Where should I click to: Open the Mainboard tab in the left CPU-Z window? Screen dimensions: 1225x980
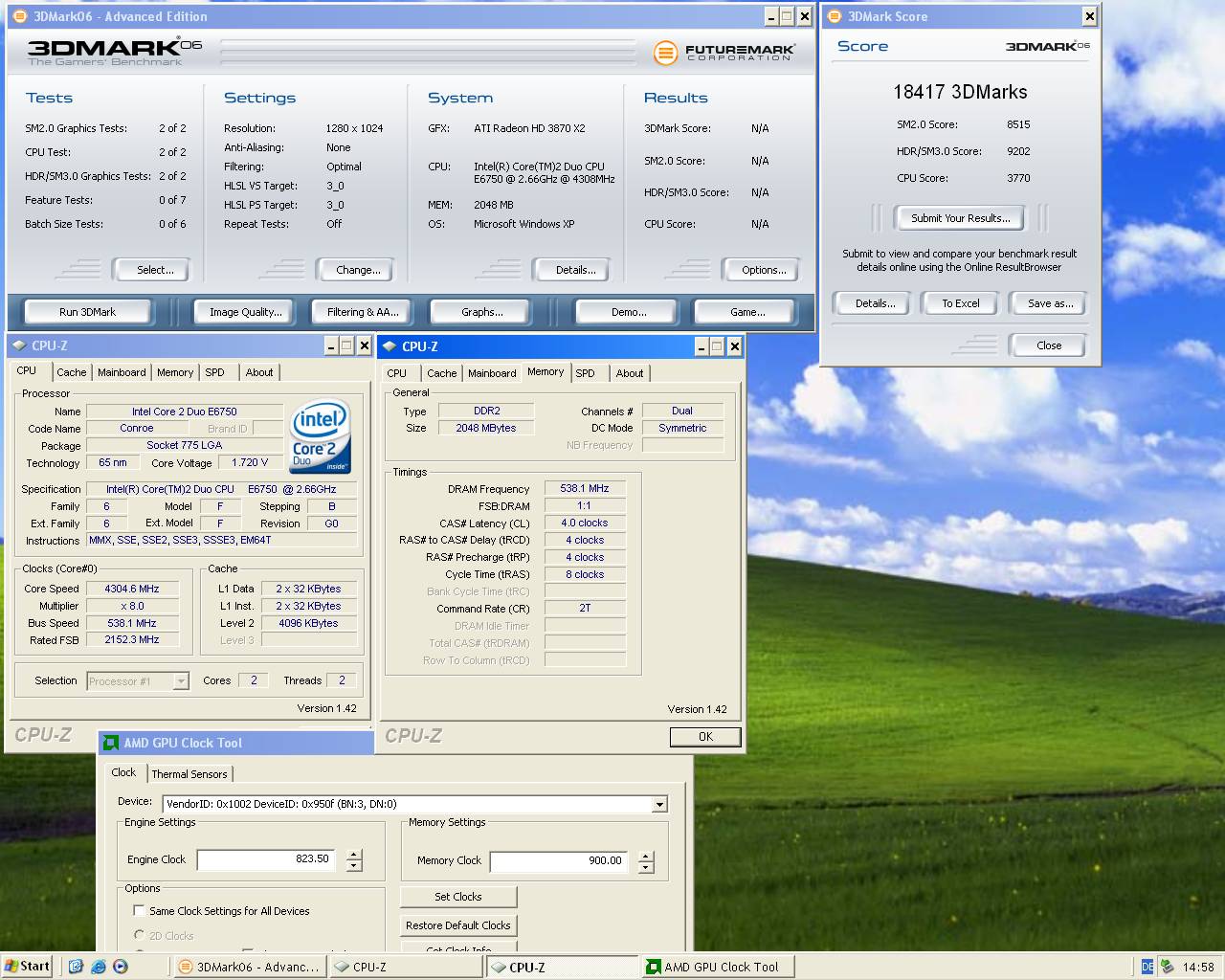point(122,372)
